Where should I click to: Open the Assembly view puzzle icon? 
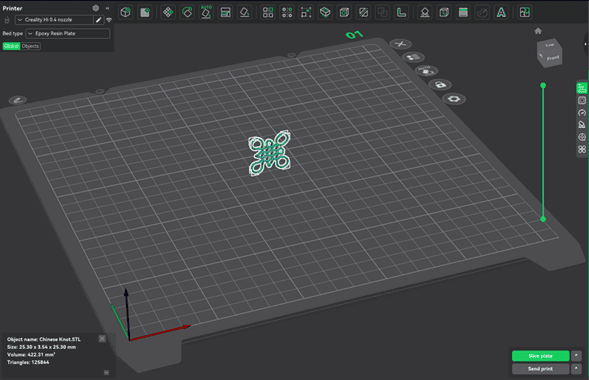[x=525, y=12]
